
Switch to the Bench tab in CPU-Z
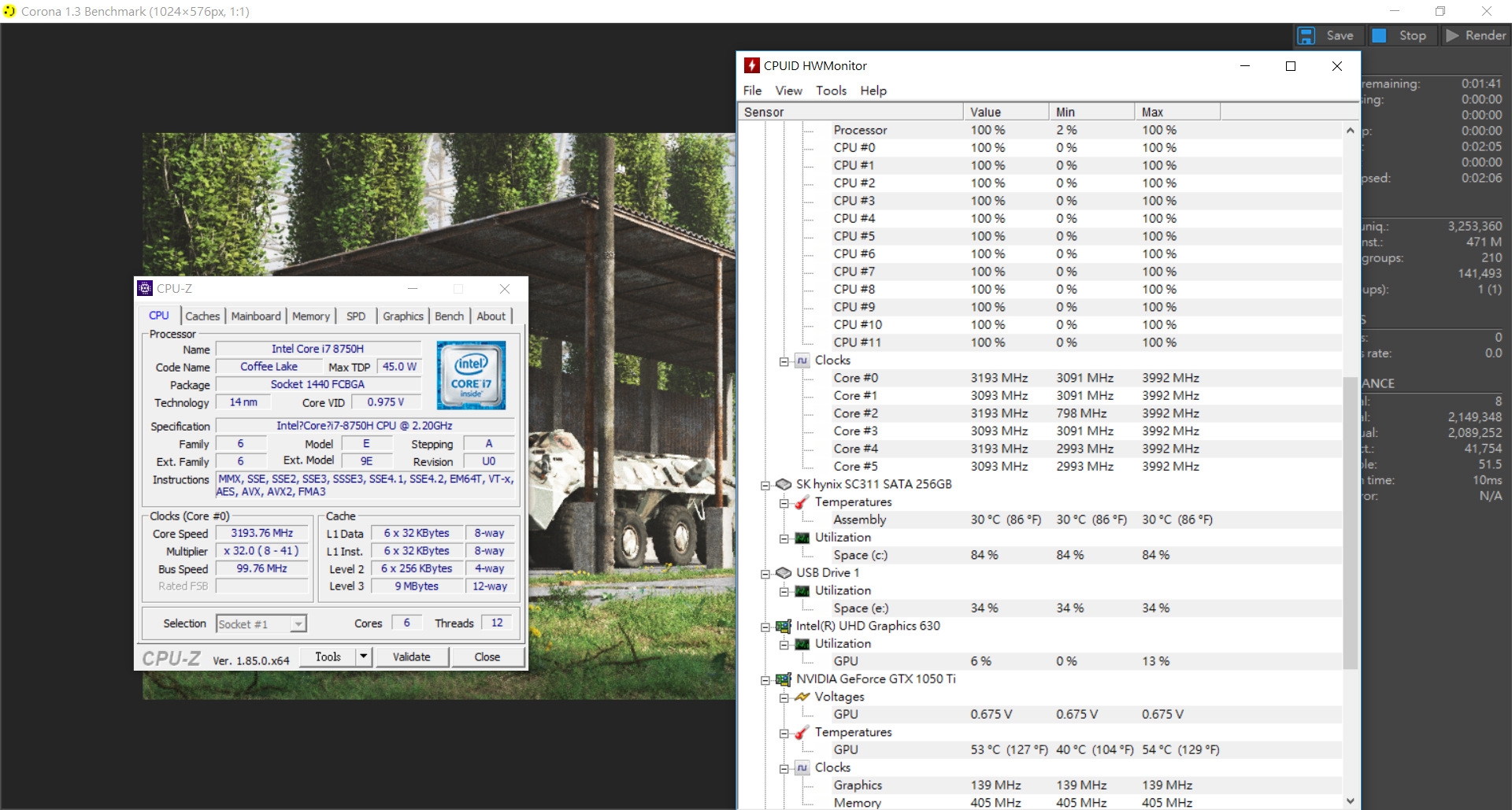coord(450,316)
